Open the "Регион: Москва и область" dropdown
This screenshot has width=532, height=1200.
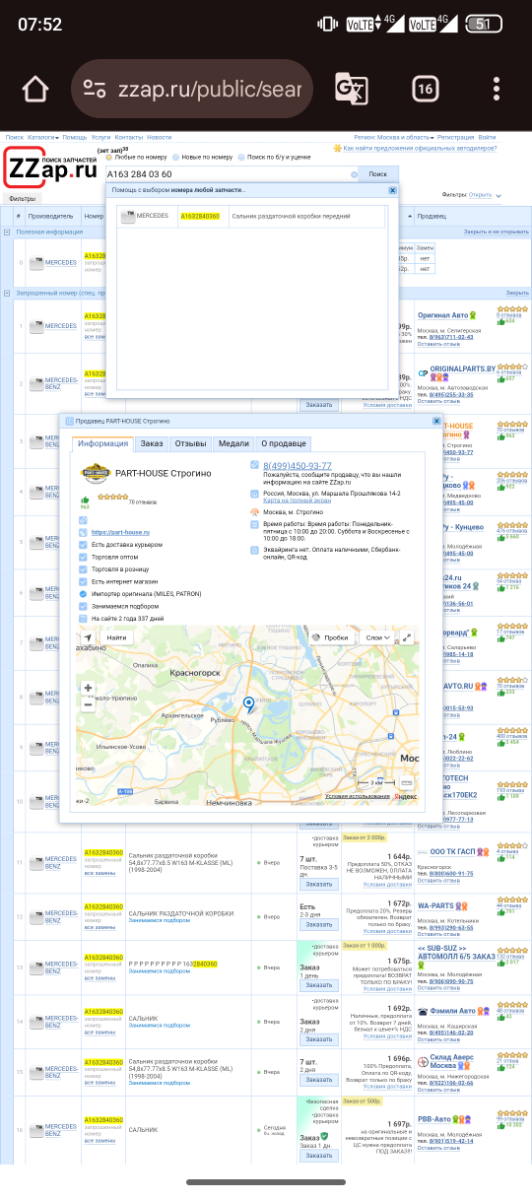tap(393, 137)
